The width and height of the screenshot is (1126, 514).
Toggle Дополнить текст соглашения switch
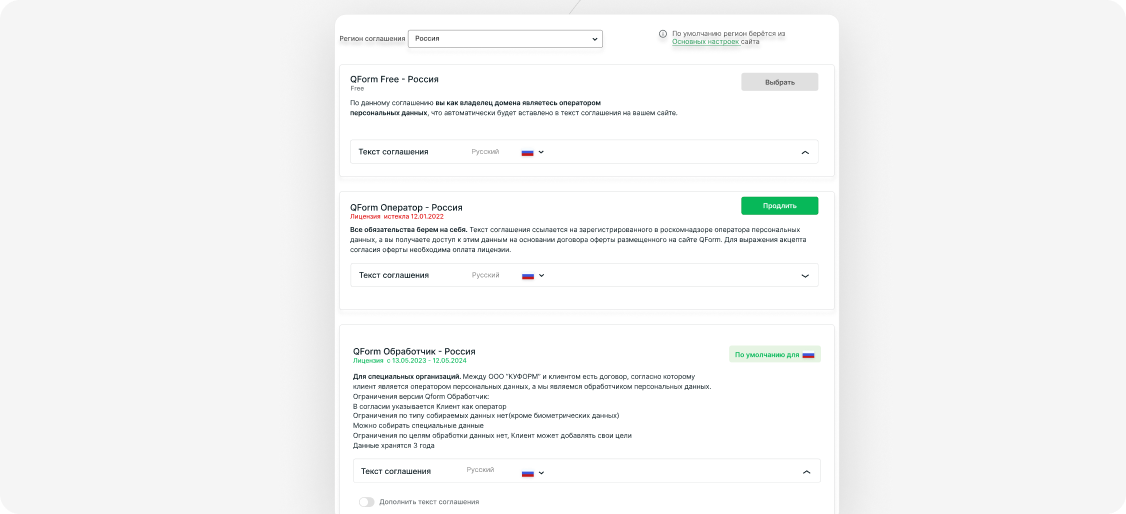click(x=366, y=502)
